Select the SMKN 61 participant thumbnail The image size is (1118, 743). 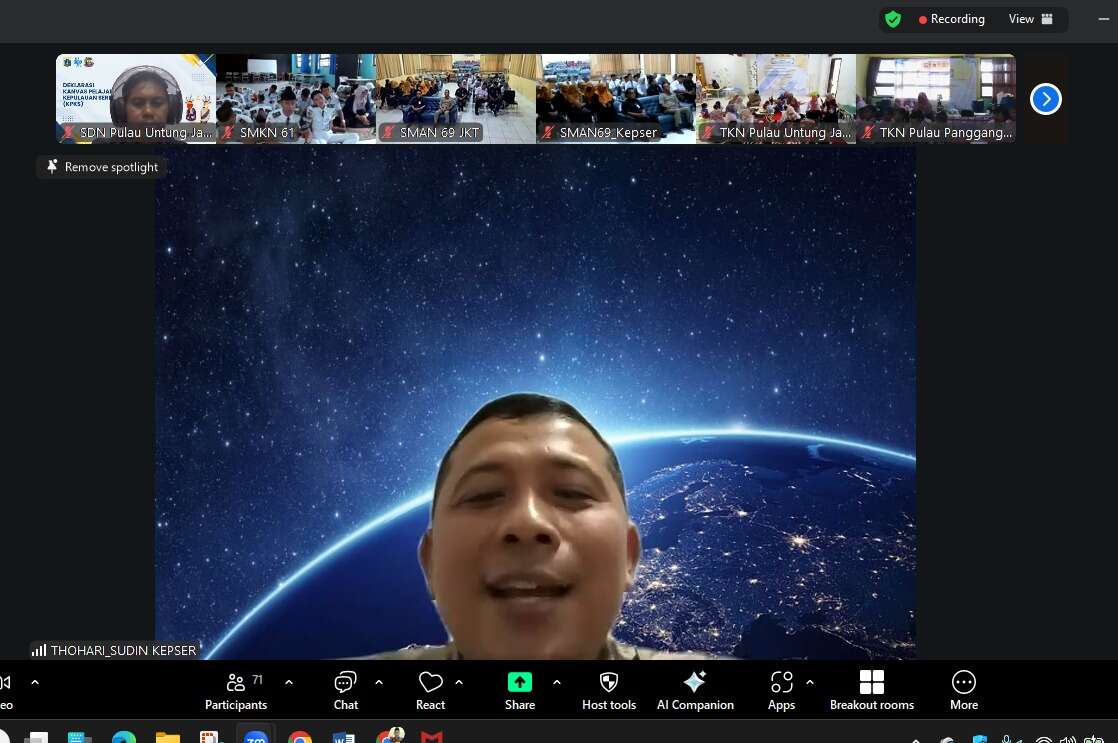tap(296, 98)
